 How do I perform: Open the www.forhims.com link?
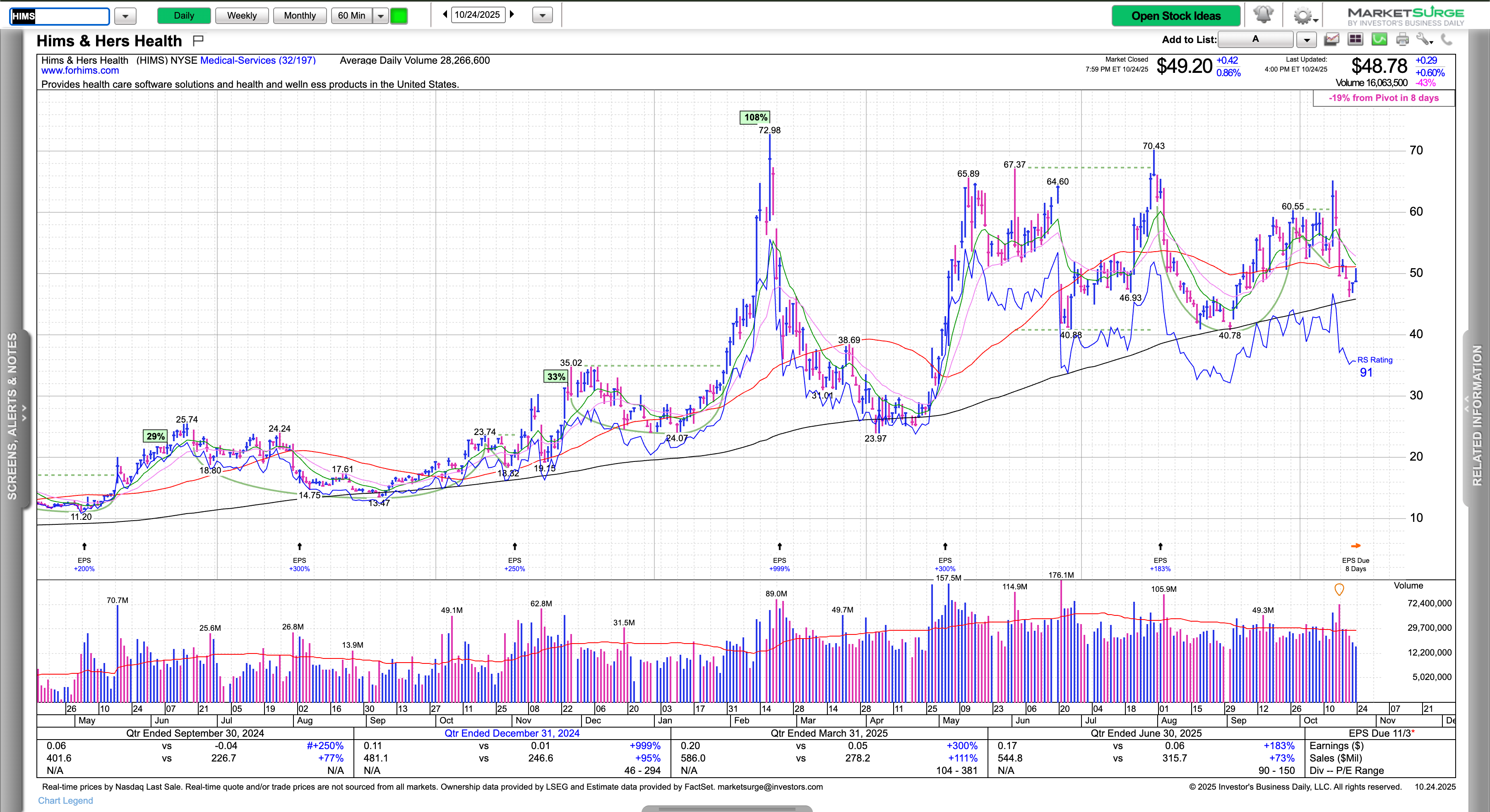(80, 70)
